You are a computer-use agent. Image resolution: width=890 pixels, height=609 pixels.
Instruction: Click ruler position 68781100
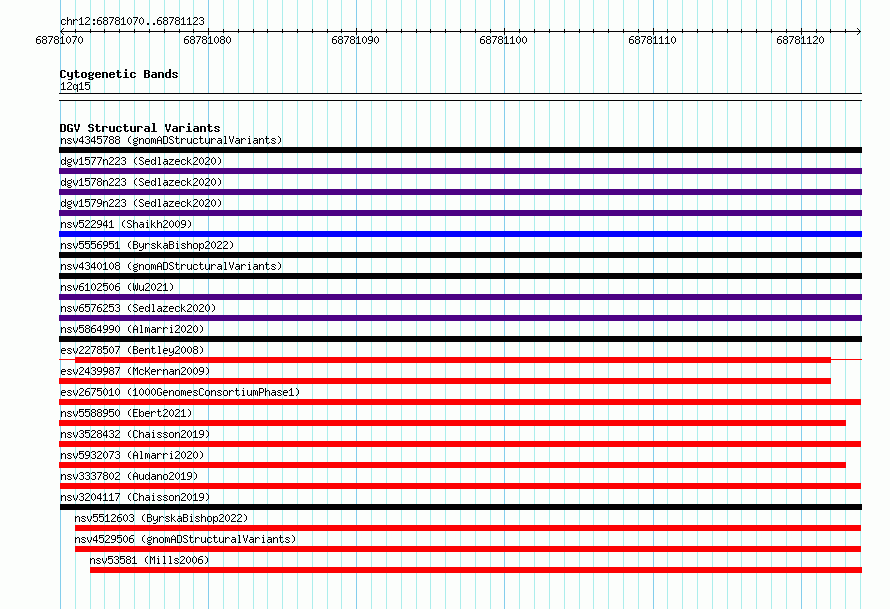click(x=504, y=40)
